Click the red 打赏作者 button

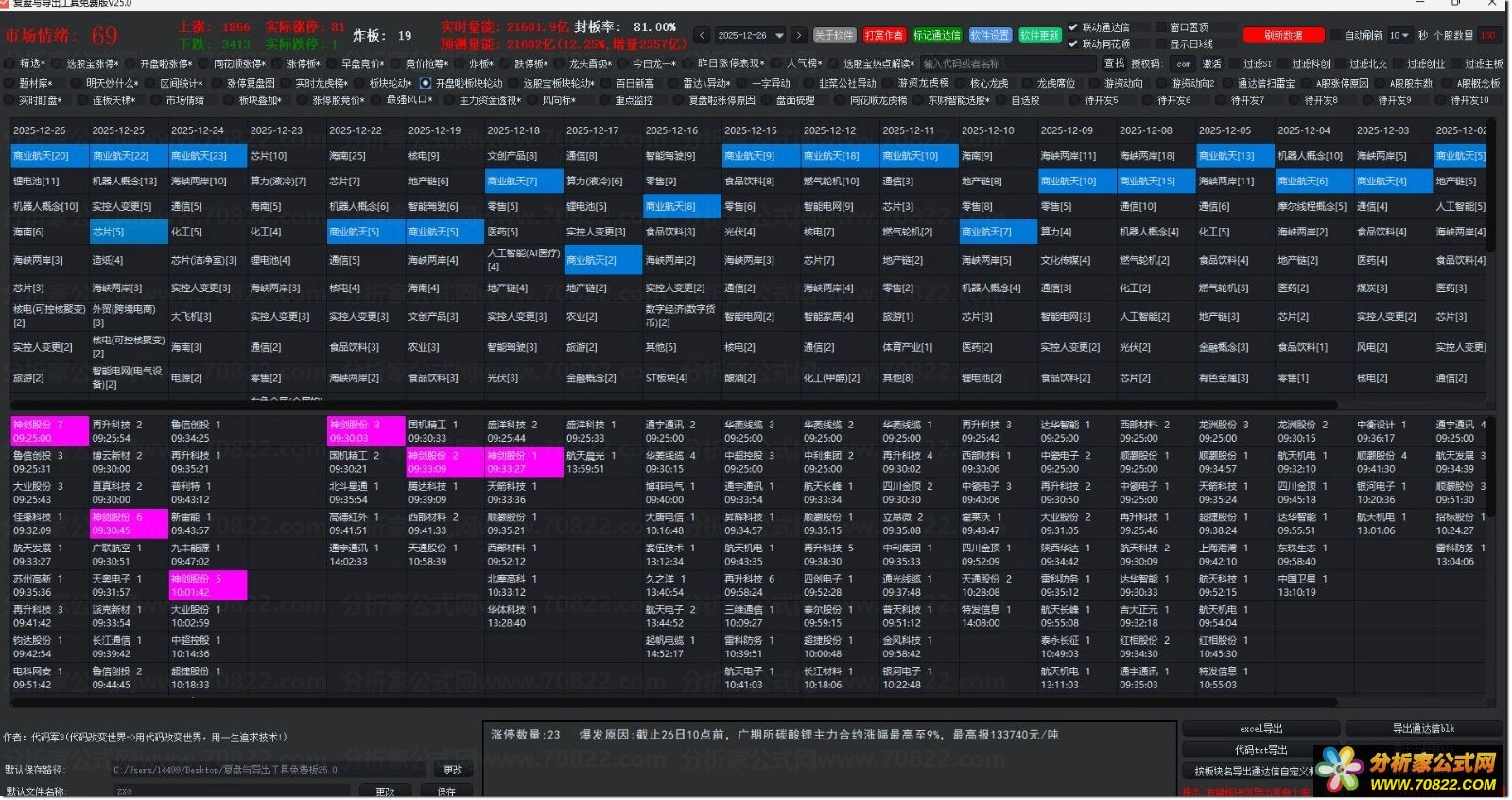883,36
